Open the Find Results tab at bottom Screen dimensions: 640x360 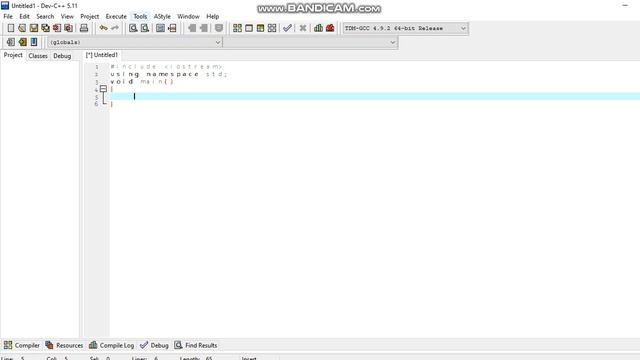coord(196,345)
